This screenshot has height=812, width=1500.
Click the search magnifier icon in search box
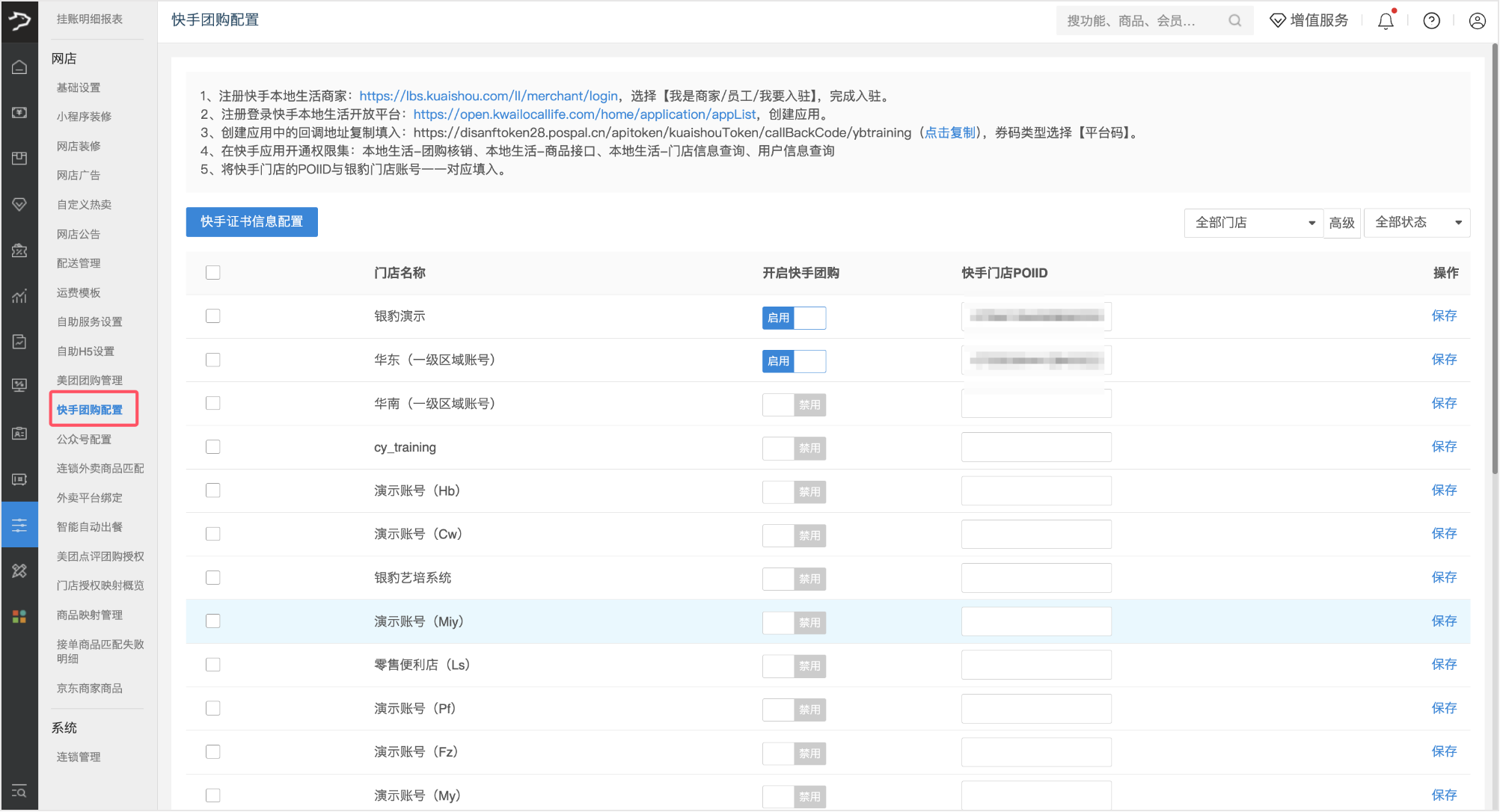[x=1234, y=21]
